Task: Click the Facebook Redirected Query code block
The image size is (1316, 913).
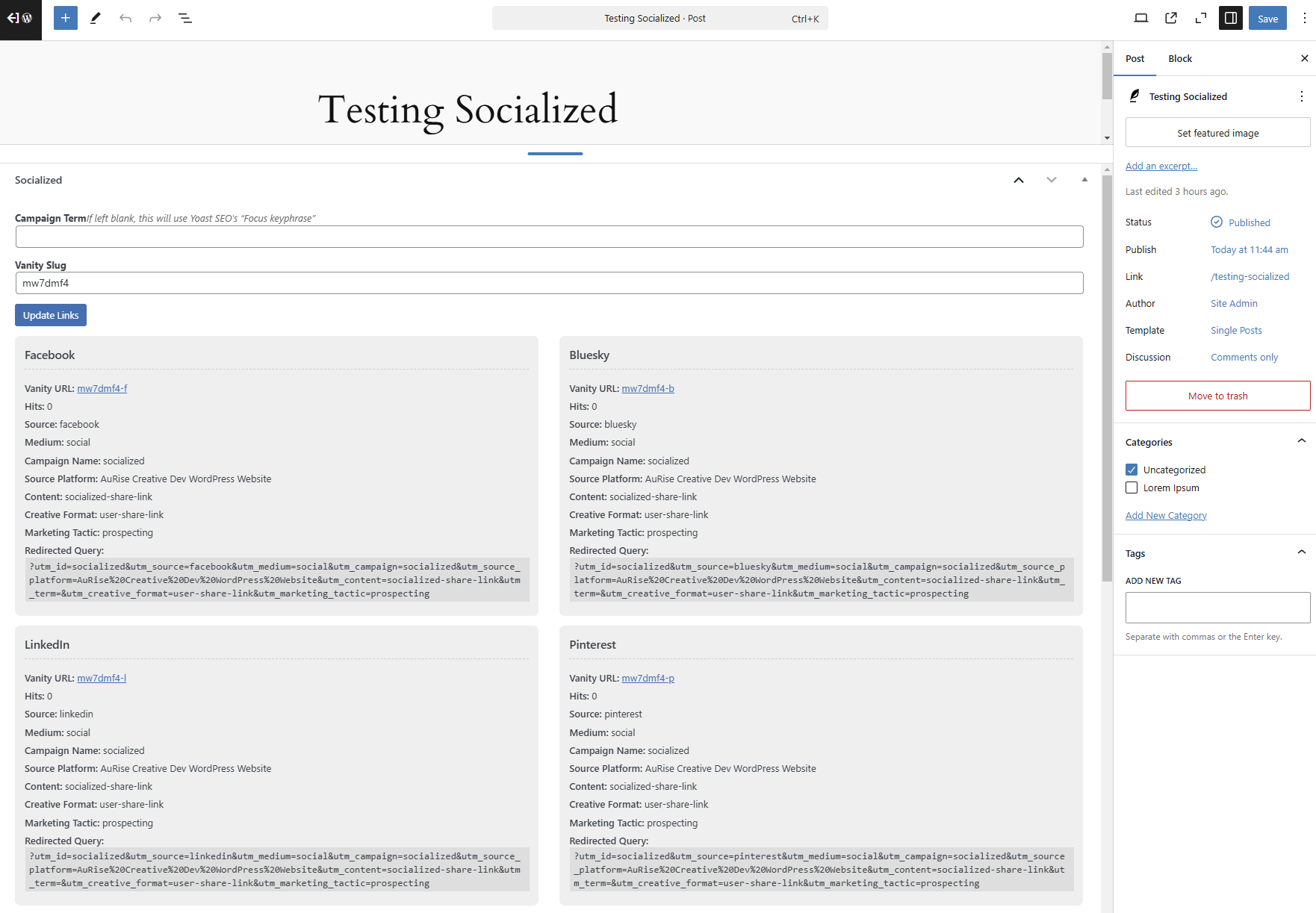Action: click(276, 580)
